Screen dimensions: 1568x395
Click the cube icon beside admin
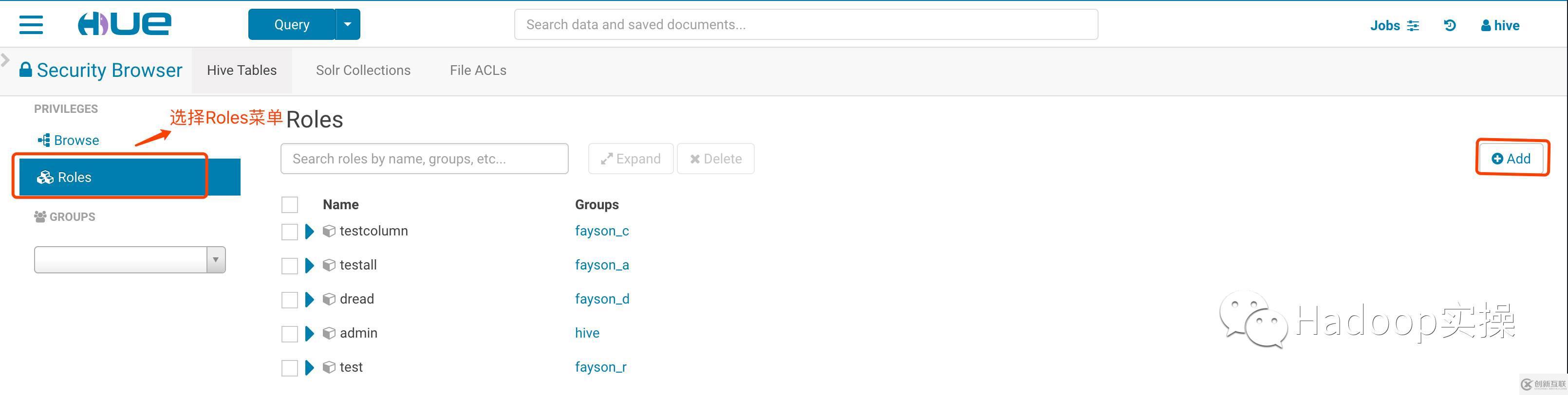[329, 334]
